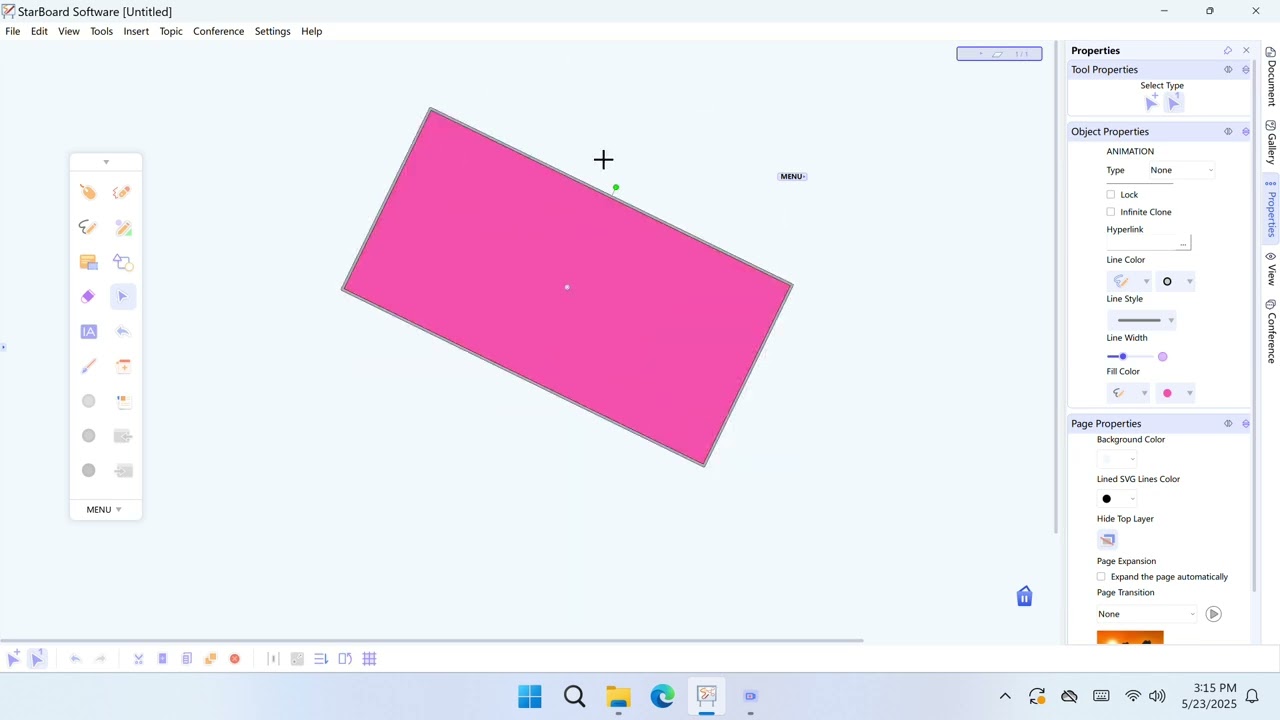Viewport: 1280px width, 720px height.
Task: Click the MENU label on the rectangle
Action: click(792, 177)
